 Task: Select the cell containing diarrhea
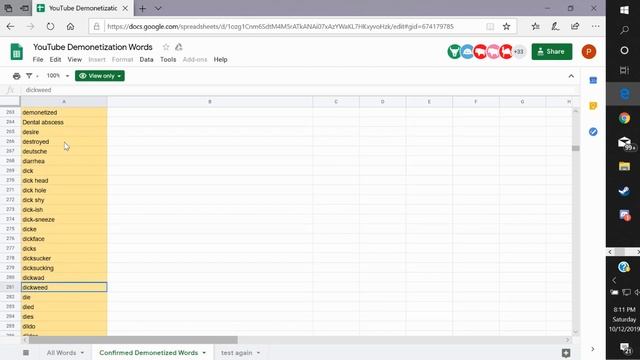(x=64, y=161)
